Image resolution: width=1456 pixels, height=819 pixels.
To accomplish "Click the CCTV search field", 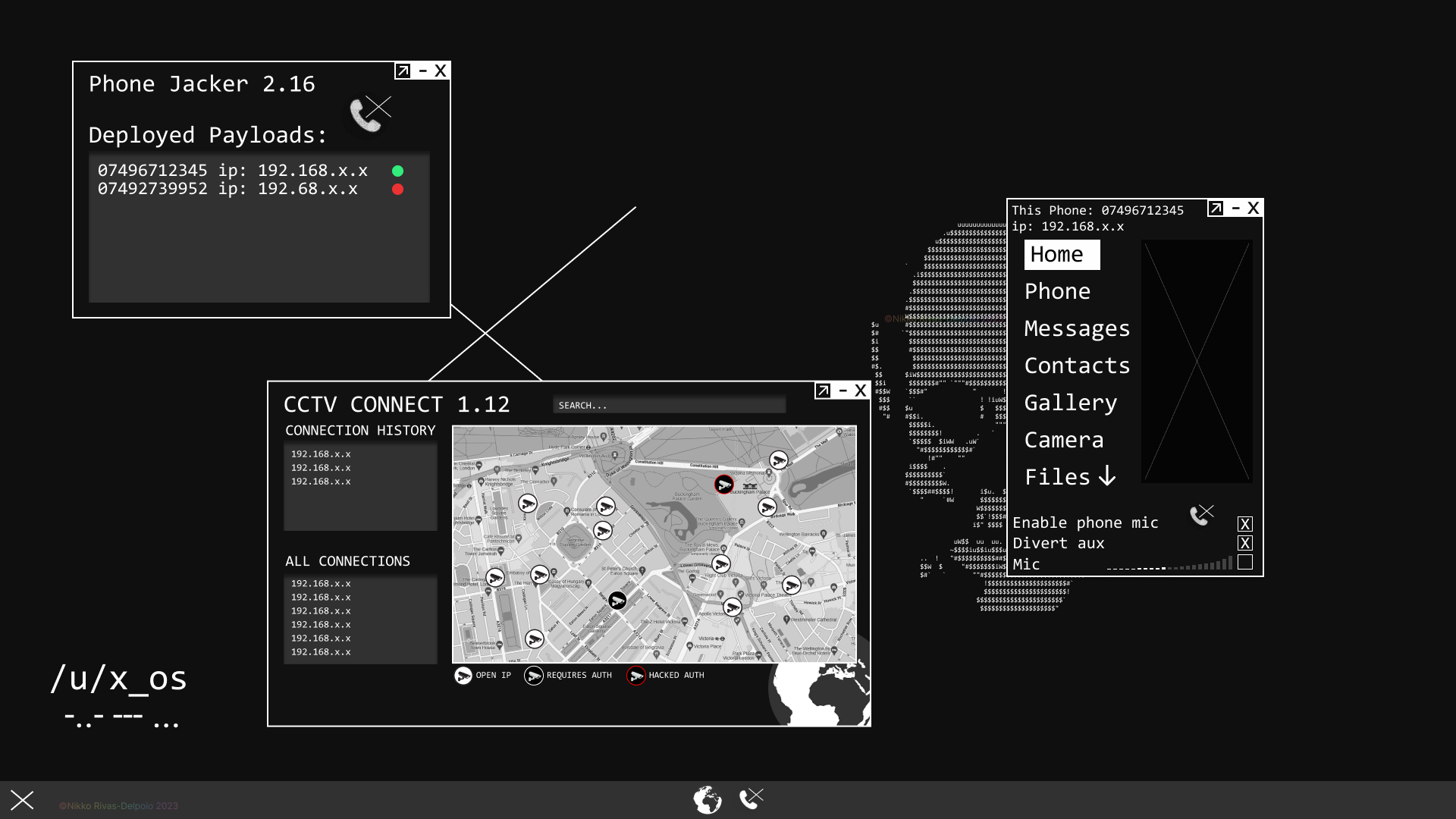I will 669,406.
